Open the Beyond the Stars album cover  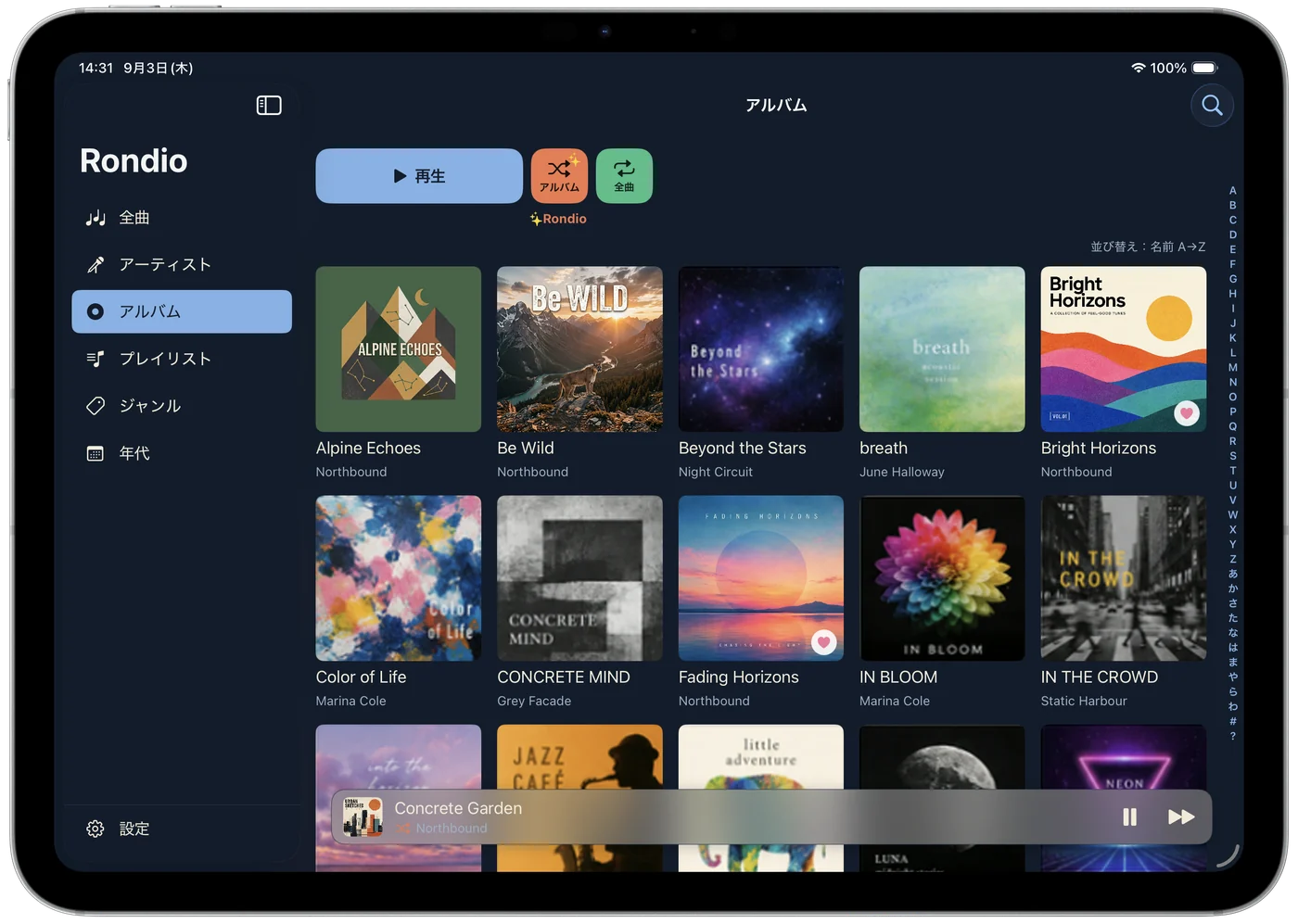pos(761,349)
